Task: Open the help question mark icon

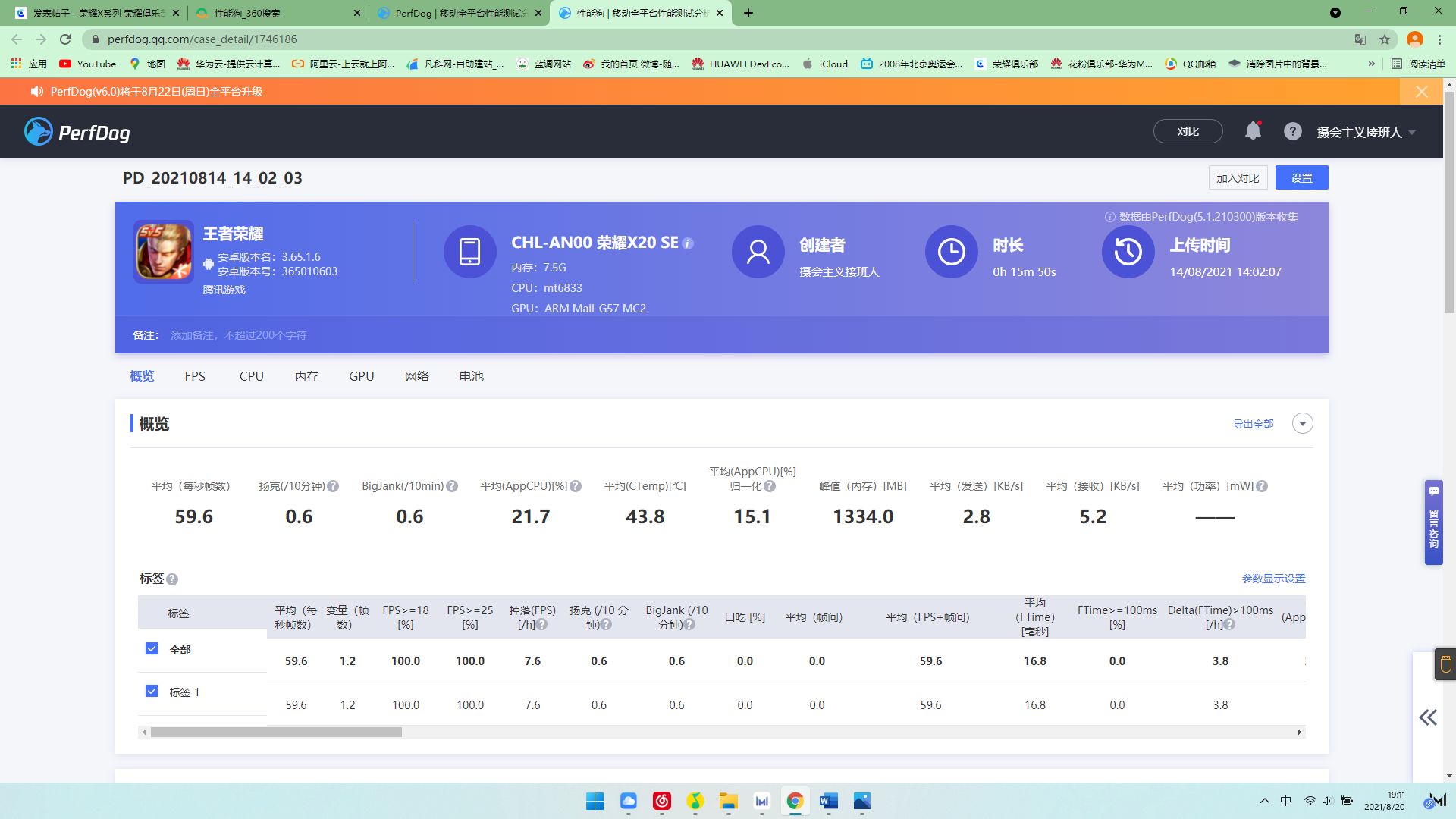Action: click(1292, 131)
